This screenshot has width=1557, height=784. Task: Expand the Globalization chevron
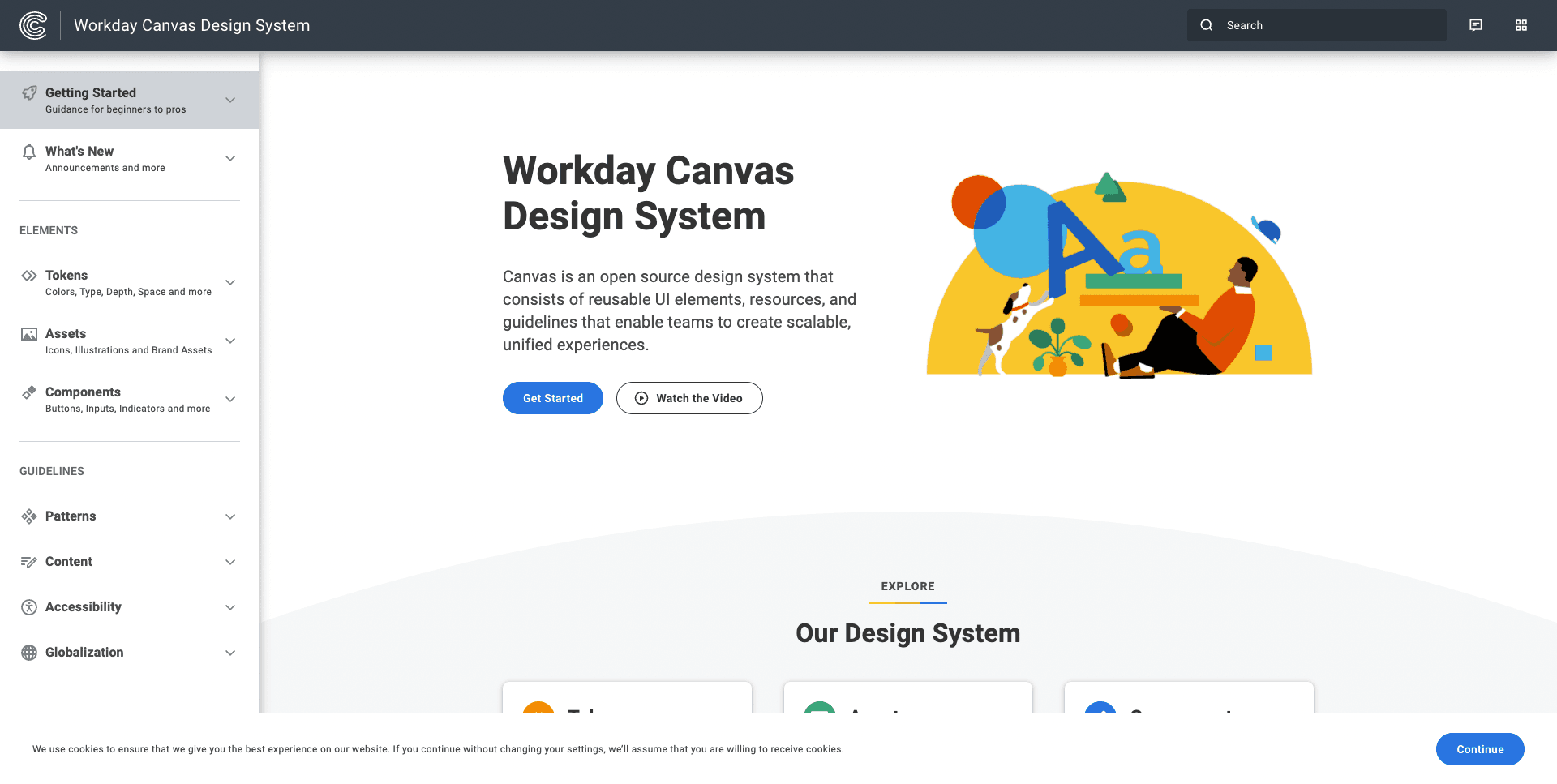(230, 653)
